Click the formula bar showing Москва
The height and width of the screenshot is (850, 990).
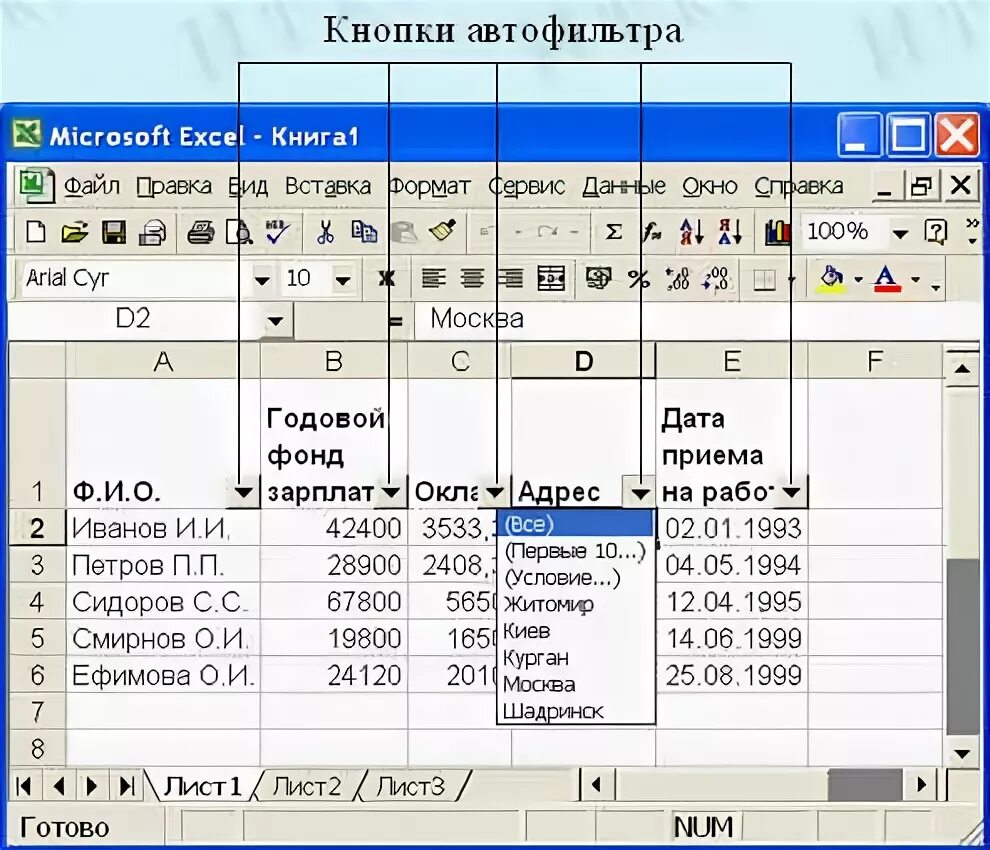(x=698, y=319)
